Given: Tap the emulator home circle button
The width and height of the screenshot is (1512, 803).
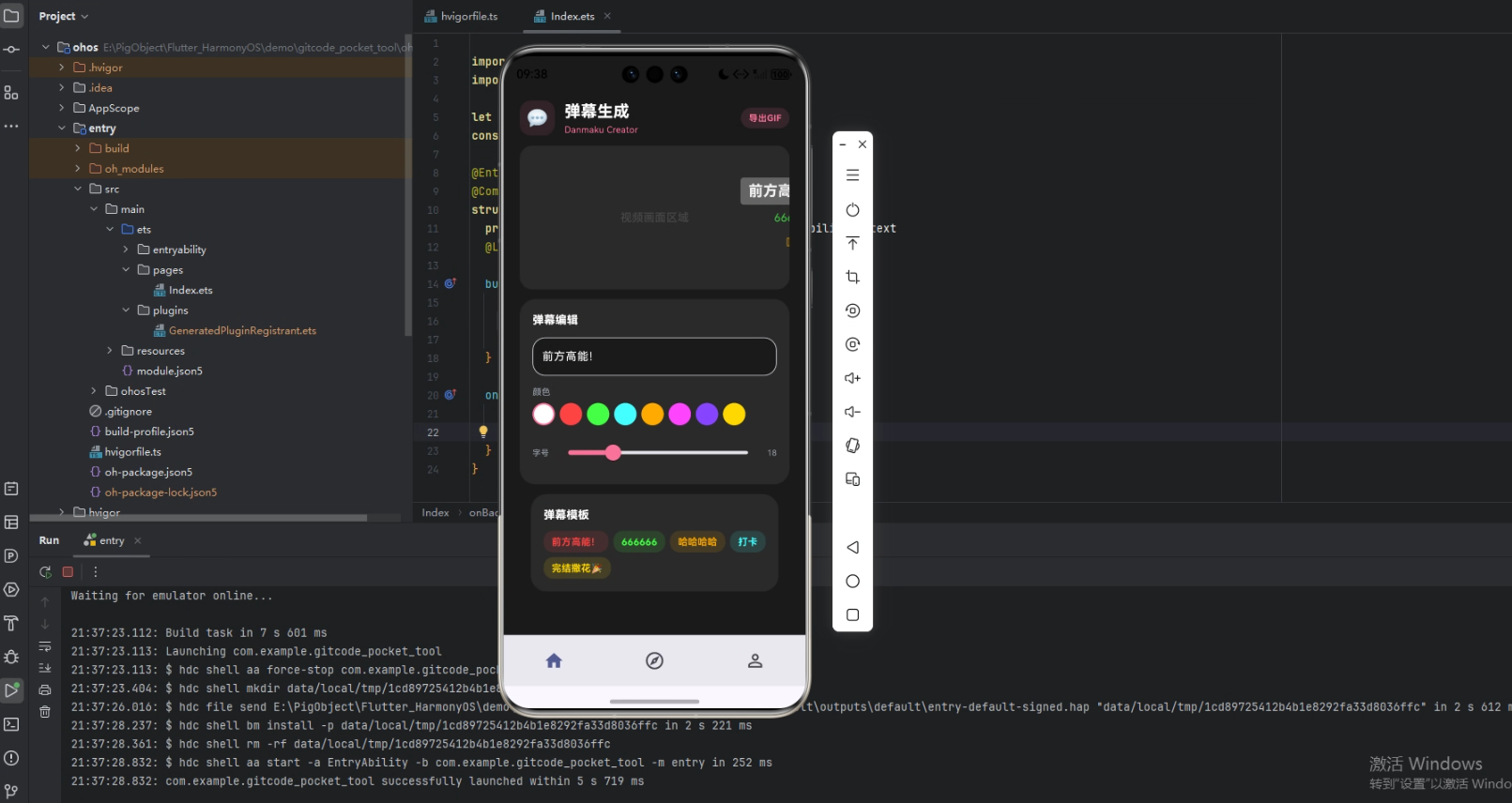Looking at the screenshot, I should (852, 582).
